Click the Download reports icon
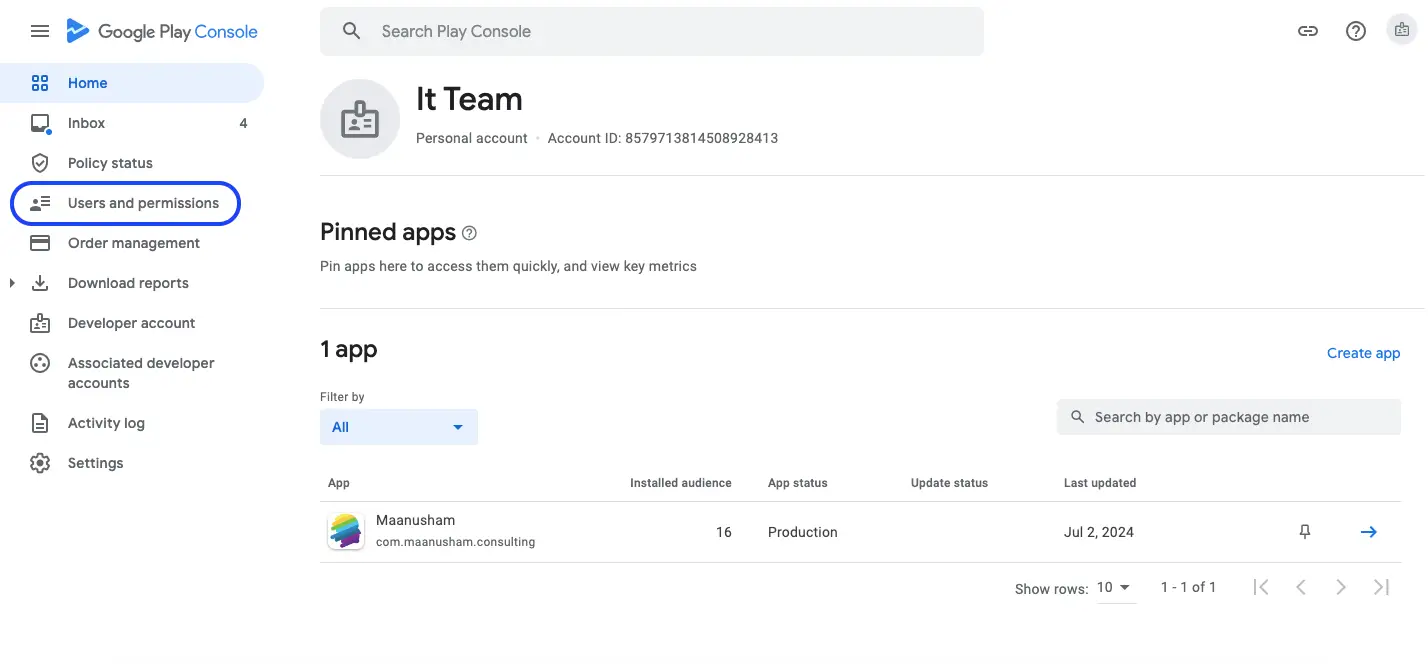The width and height of the screenshot is (1428, 664). click(40, 283)
